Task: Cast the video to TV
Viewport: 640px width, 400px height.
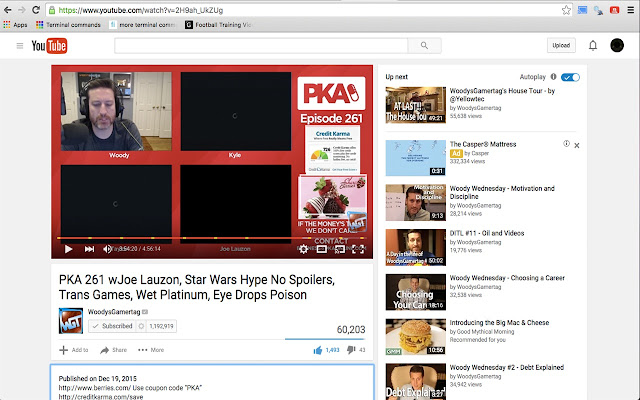Action: [x=340, y=249]
